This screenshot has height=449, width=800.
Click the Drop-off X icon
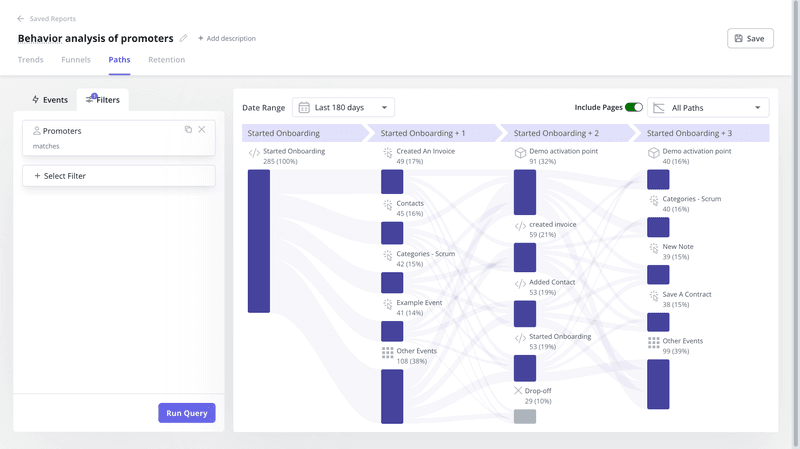point(519,390)
